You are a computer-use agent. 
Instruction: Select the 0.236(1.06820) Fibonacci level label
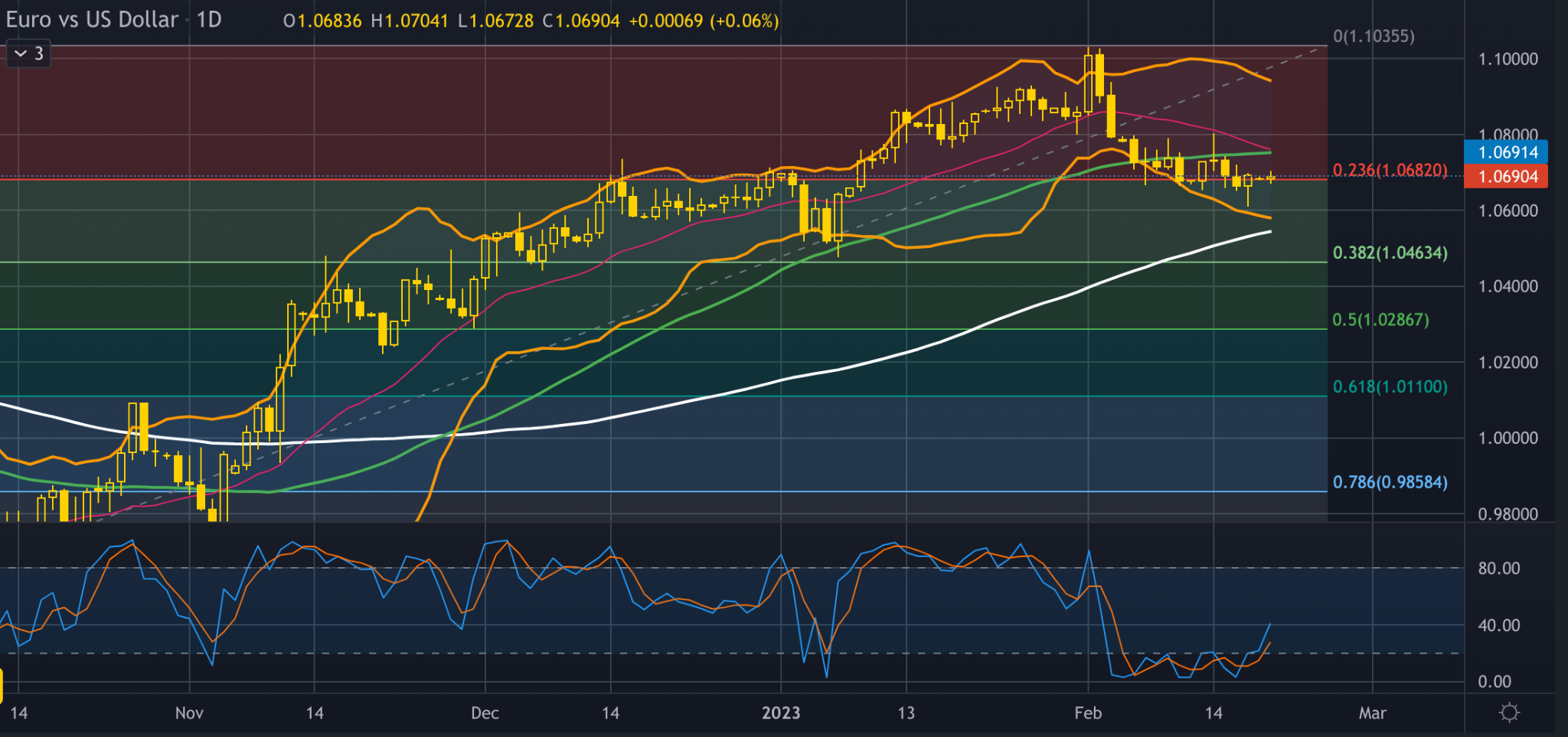[x=1390, y=170]
